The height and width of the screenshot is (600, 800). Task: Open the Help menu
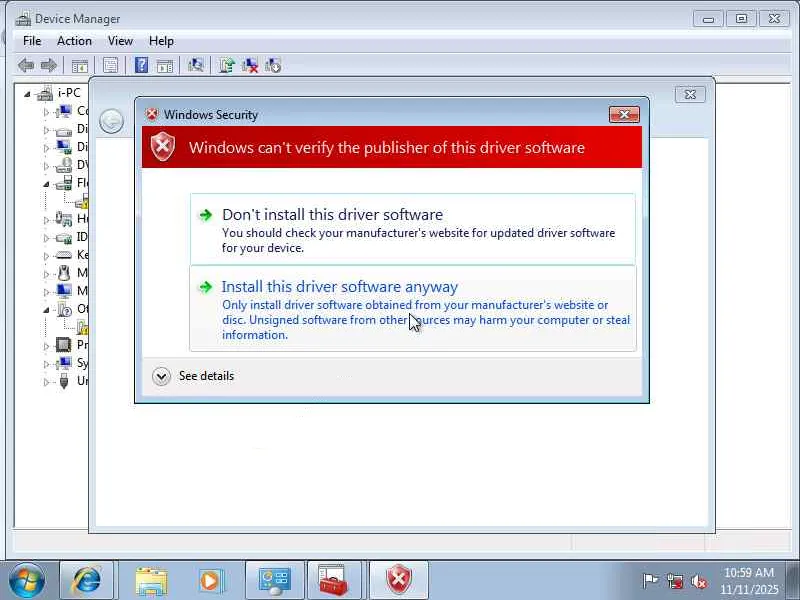[x=161, y=41]
